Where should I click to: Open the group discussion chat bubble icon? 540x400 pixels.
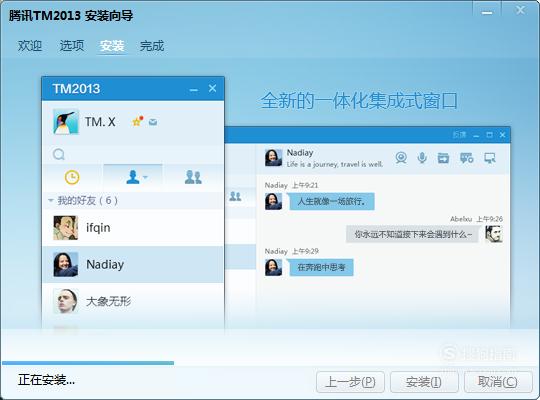[x=467, y=158]
